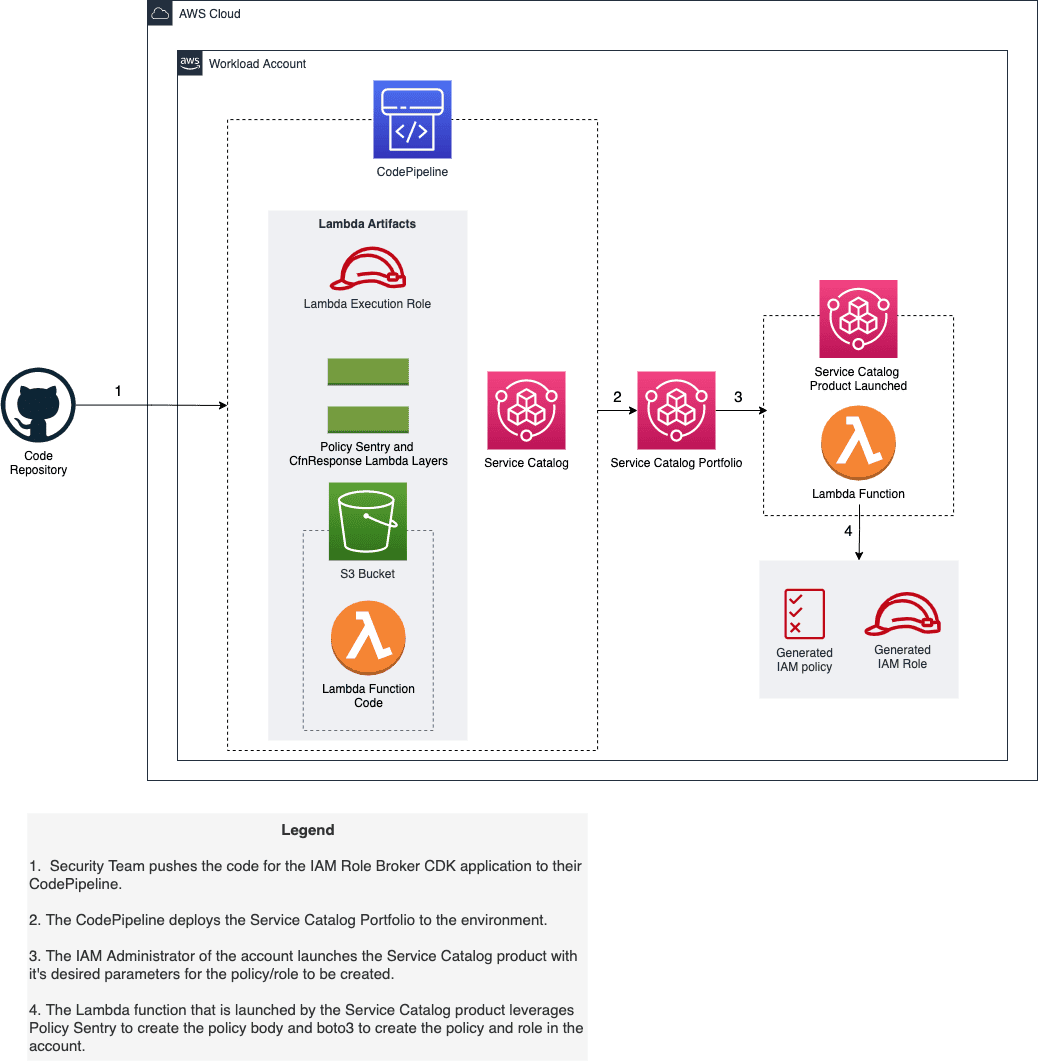Select the CodePipeline icon
The image size is (1038, 1061).
[412, 120]
